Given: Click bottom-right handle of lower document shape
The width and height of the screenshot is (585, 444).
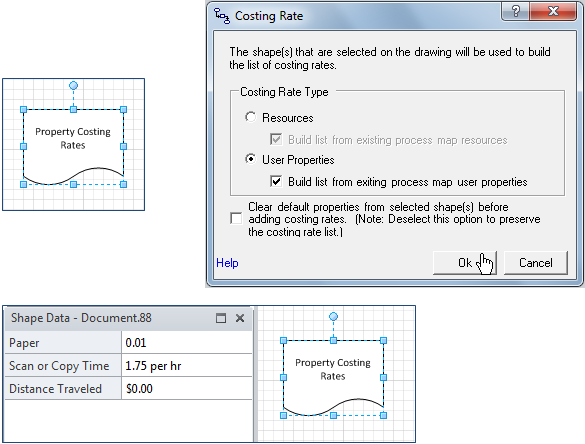Looking at the screenshot, I should point(384,415).
